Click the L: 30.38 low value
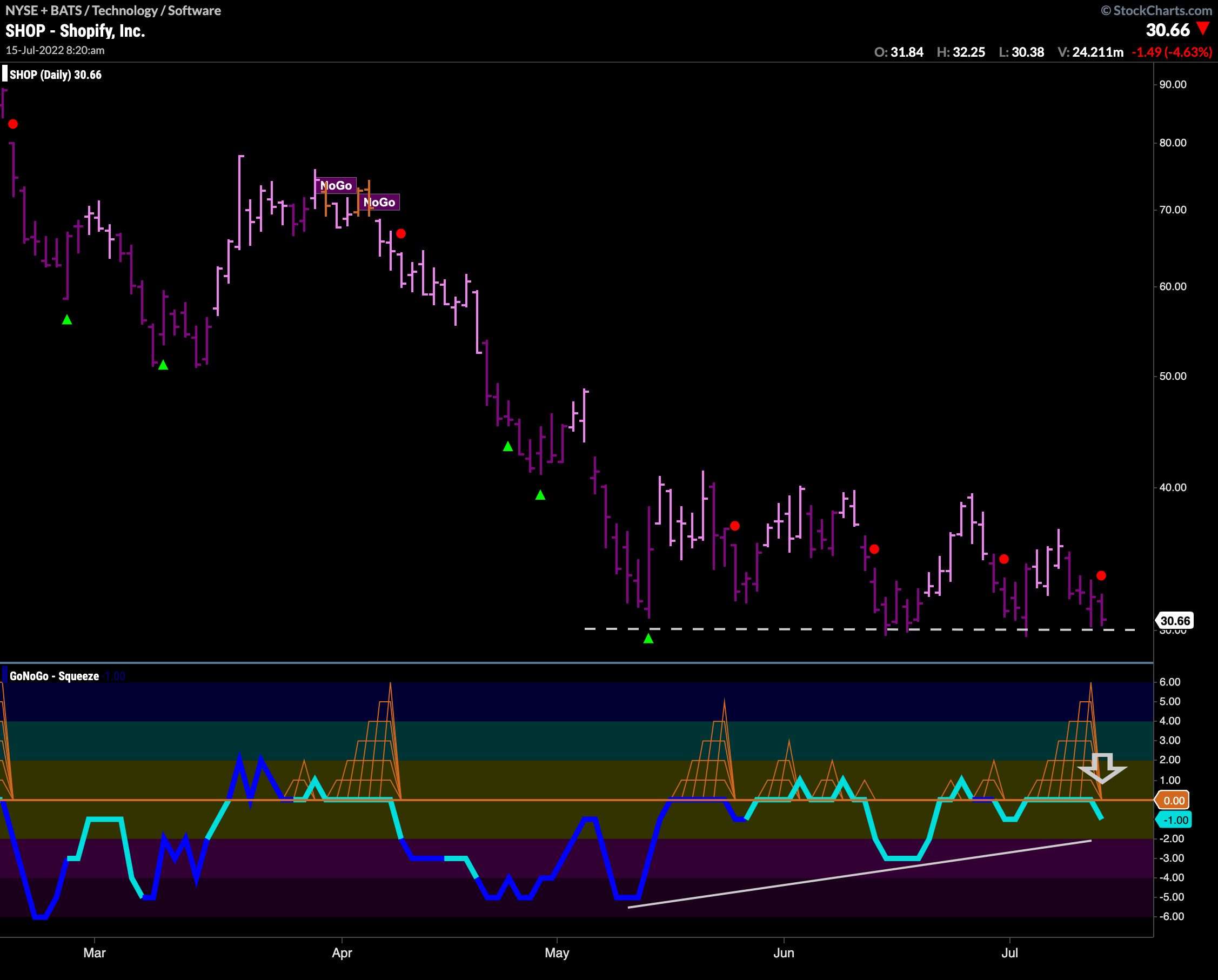The image size is (1218, 980). point(1021,52)
